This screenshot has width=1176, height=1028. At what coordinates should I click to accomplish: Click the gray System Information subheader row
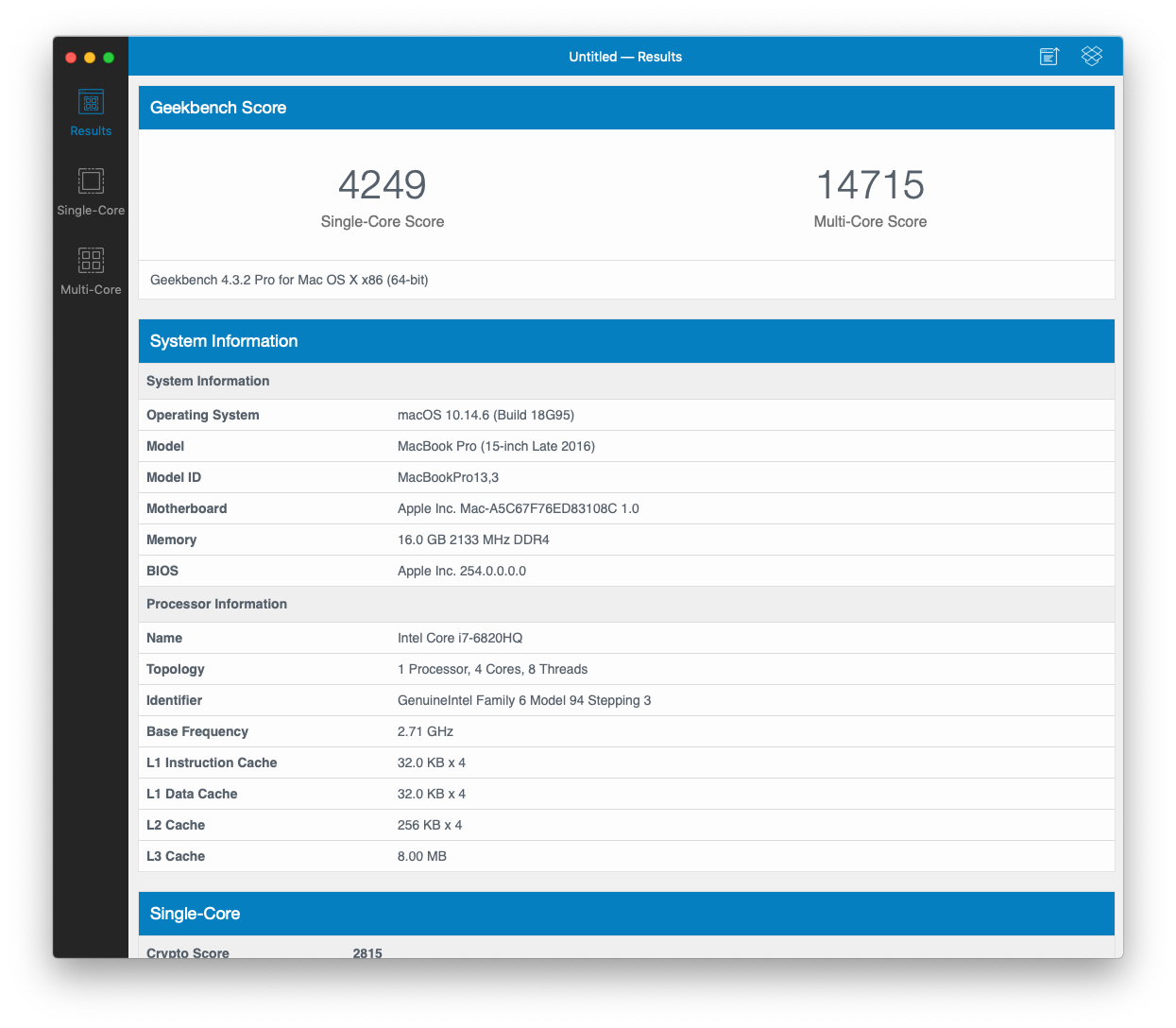click(x=626, y=381)
